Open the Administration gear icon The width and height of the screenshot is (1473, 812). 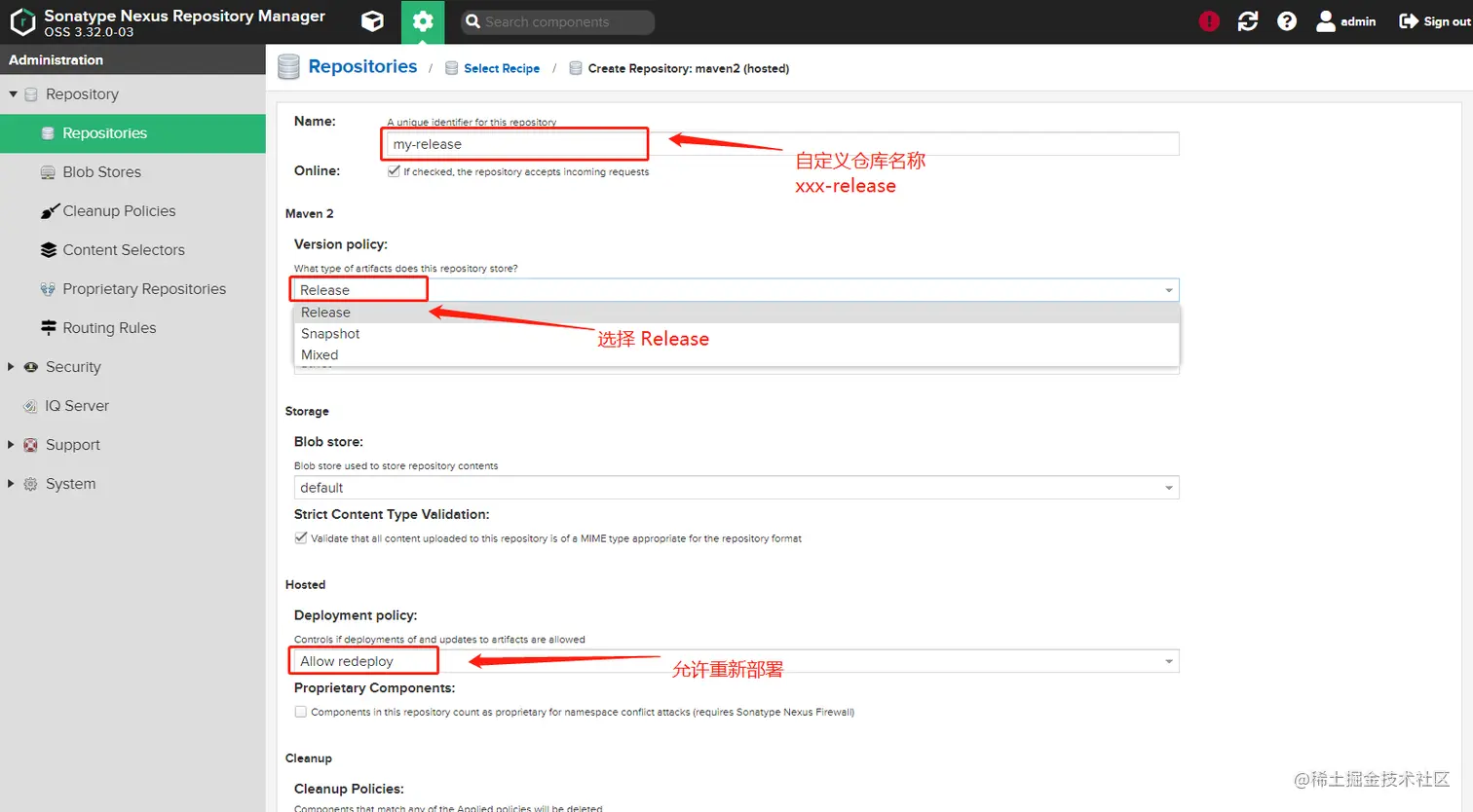coord(423,21)
